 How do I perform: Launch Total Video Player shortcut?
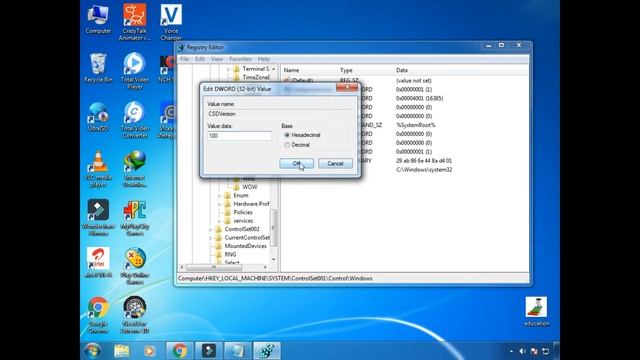click(135, 71)
